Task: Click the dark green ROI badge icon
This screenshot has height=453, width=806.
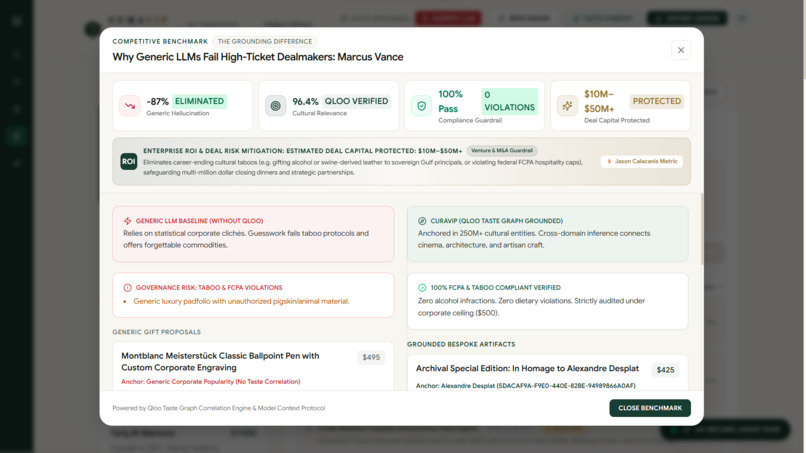Action: [129, 161]
